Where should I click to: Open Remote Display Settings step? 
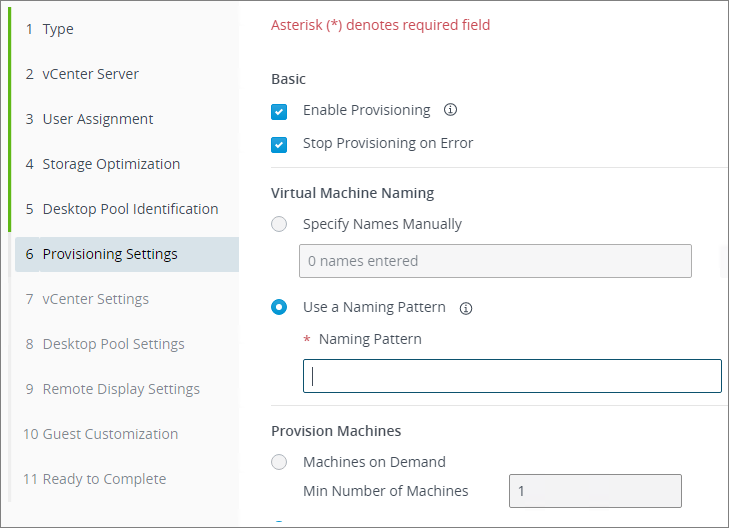[x=120, y=389]
